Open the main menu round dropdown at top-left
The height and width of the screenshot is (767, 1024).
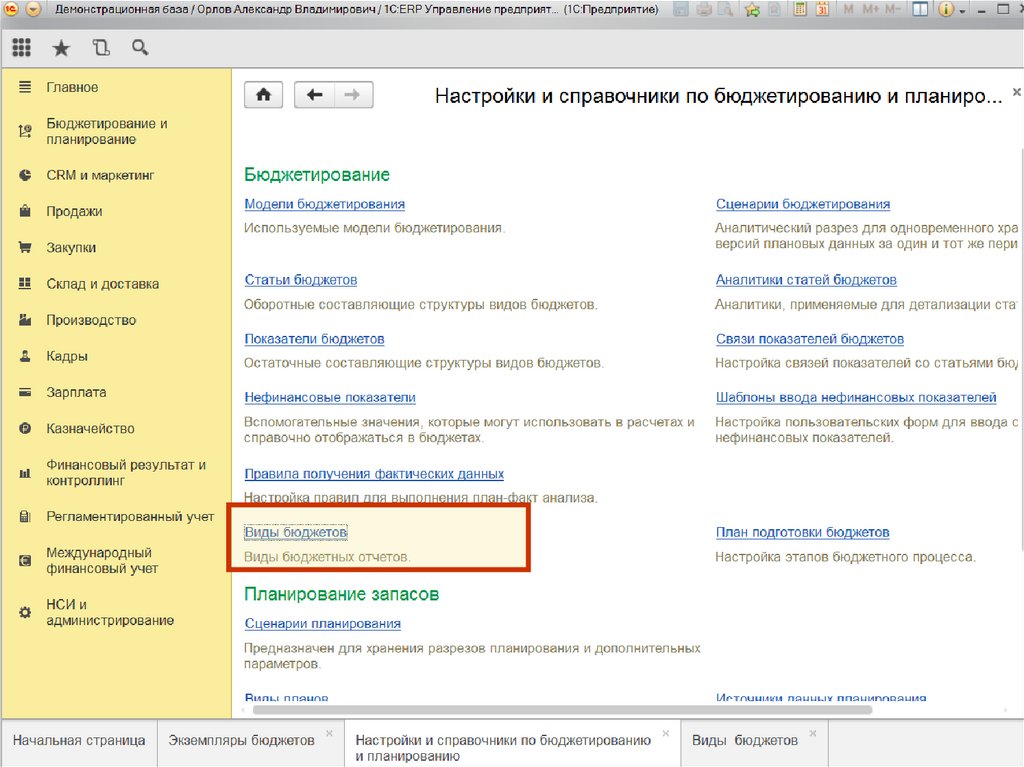34,9
